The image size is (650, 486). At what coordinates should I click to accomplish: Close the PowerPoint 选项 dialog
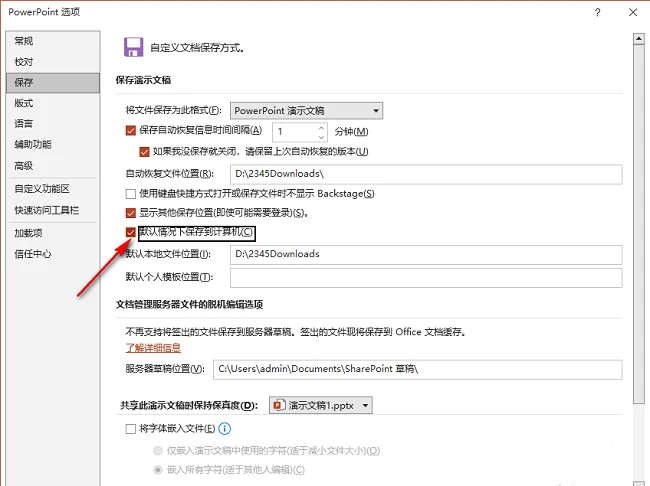click(x=633, y=12)
